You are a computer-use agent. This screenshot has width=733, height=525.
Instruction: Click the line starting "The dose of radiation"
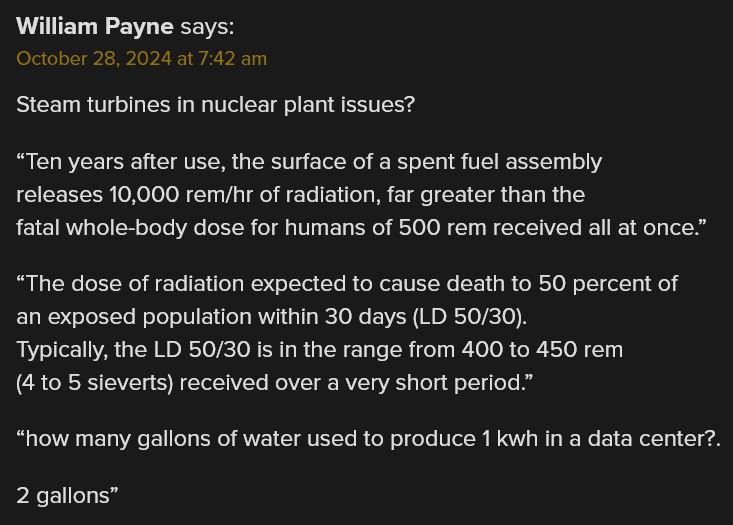[x=347, y=284]
